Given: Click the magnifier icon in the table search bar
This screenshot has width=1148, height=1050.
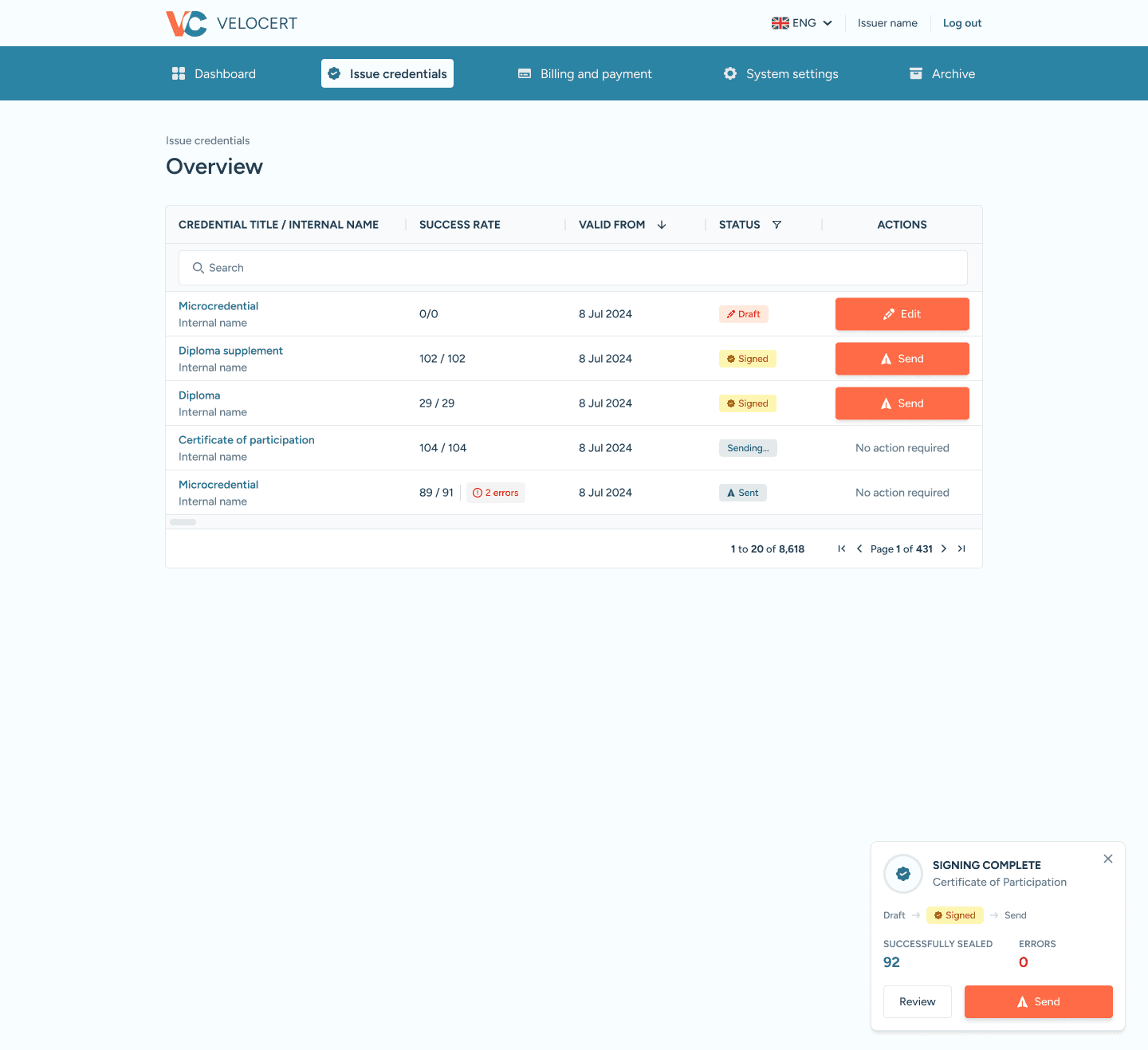Looking at the screenshot, I should point(199,268).
